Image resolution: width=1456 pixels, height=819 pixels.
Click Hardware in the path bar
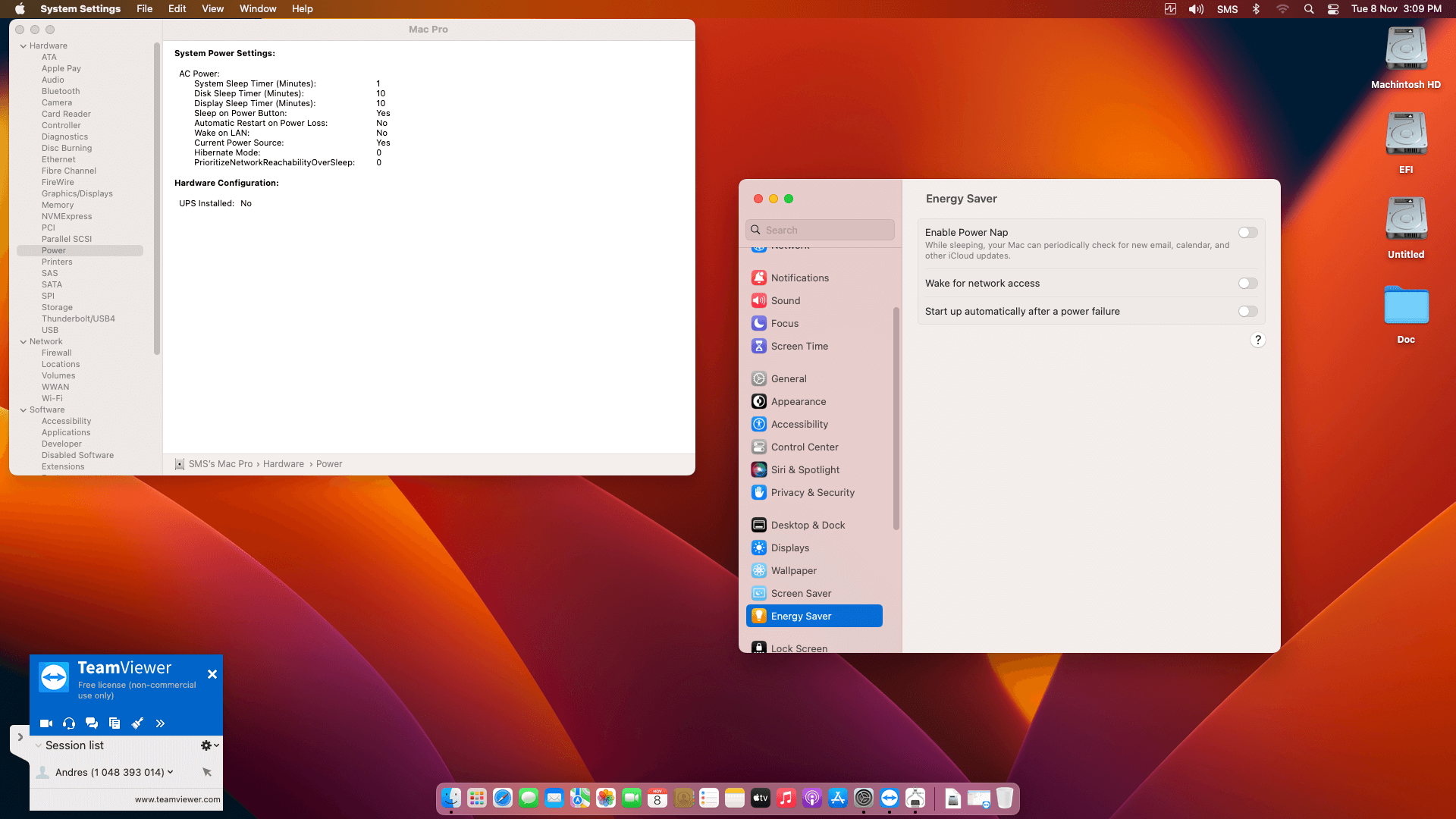[284, 464]
